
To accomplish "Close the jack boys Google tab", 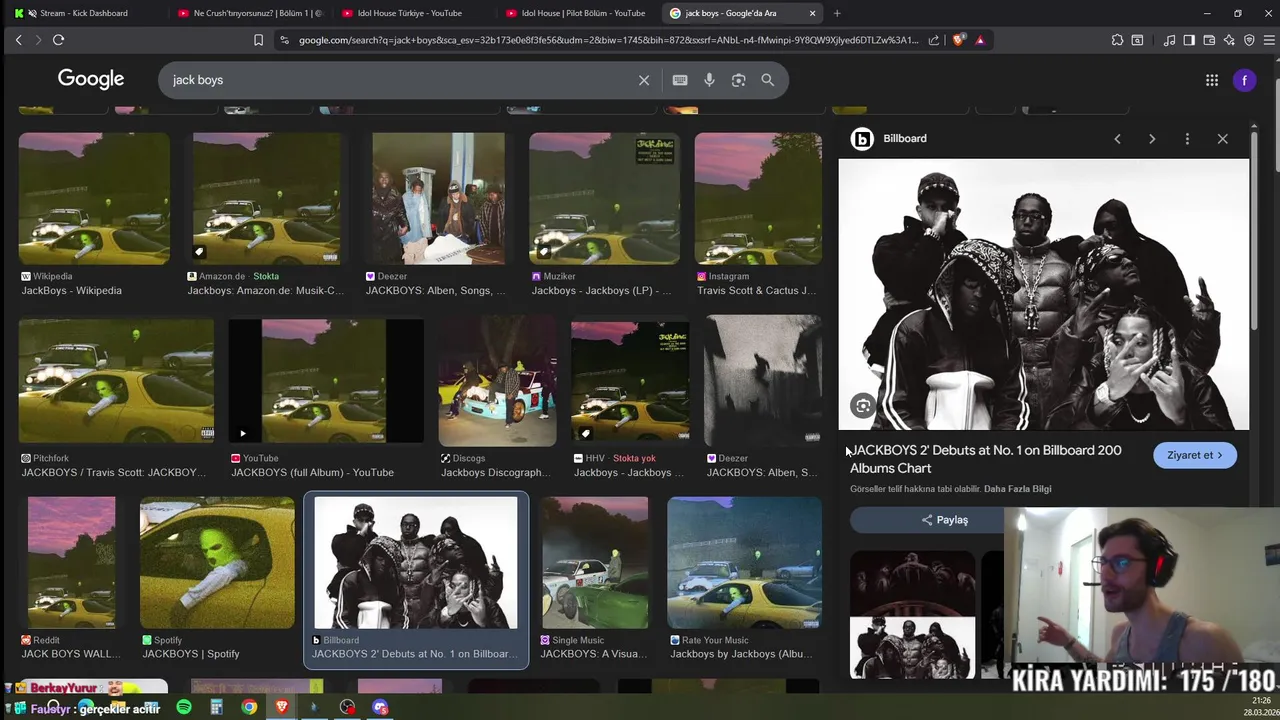I will (812, 13).
